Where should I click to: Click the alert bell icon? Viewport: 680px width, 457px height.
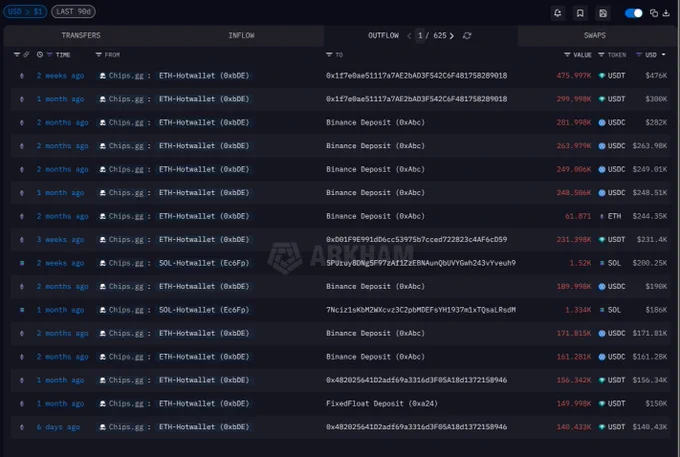(x=558, y=13)
